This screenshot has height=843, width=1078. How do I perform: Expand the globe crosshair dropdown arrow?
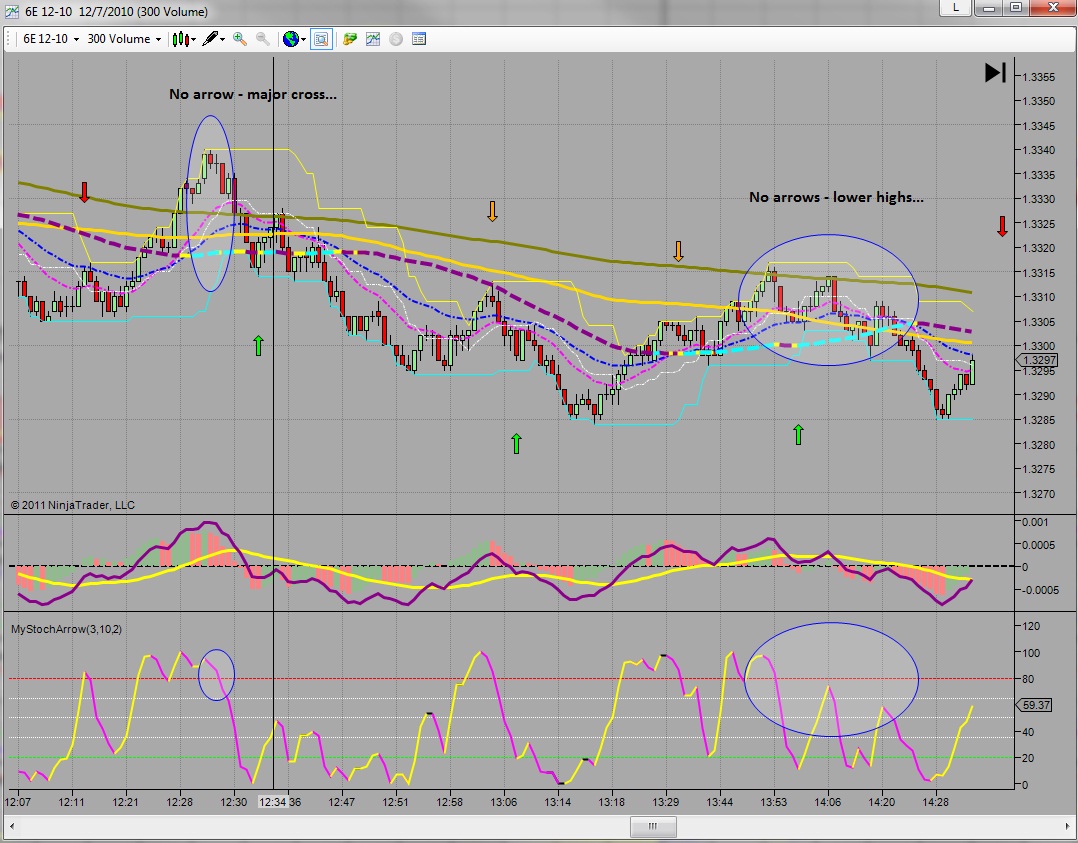pyautogui.click(x=303, y=40)
